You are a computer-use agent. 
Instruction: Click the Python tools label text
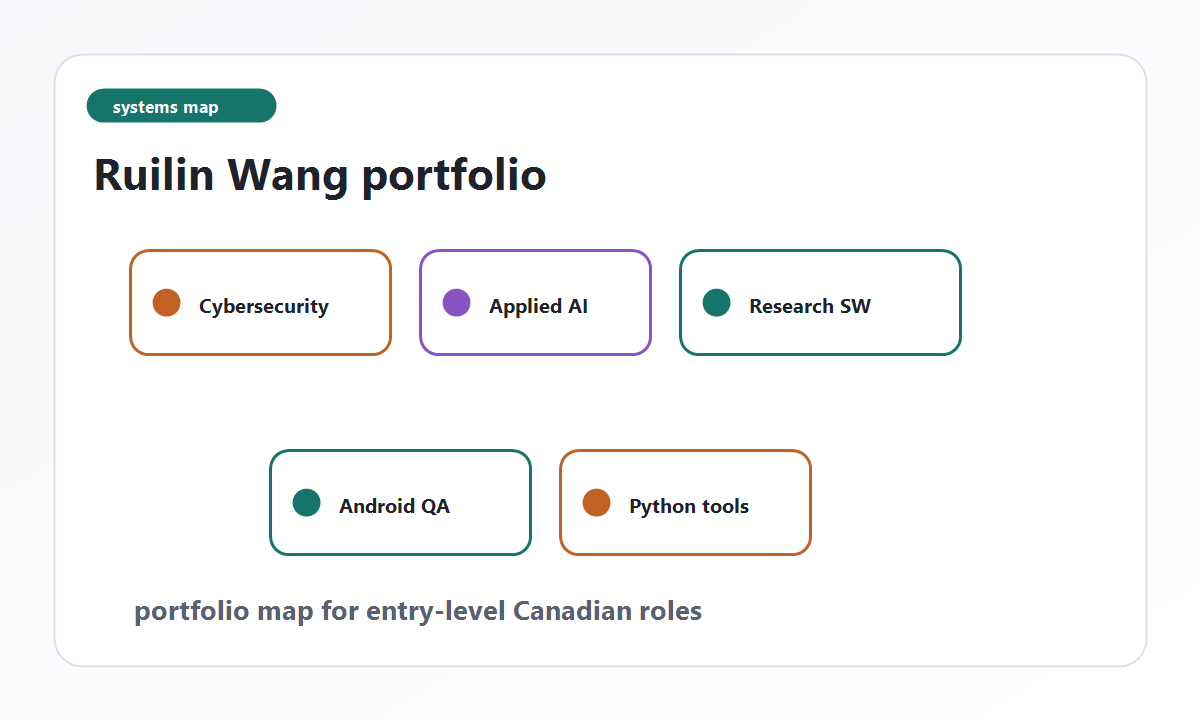(x=689, y=506)
